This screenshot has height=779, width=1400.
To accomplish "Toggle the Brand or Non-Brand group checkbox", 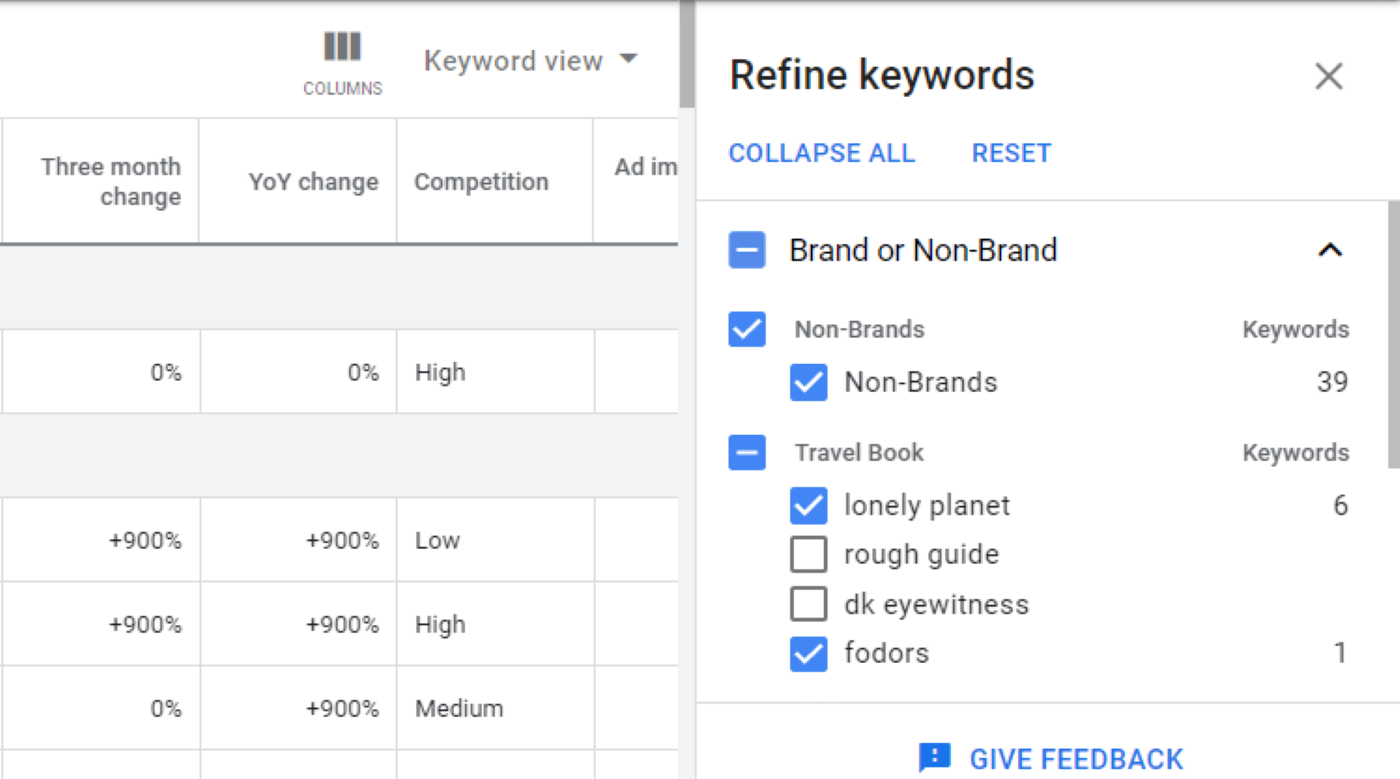I will (x=747, y=250).
